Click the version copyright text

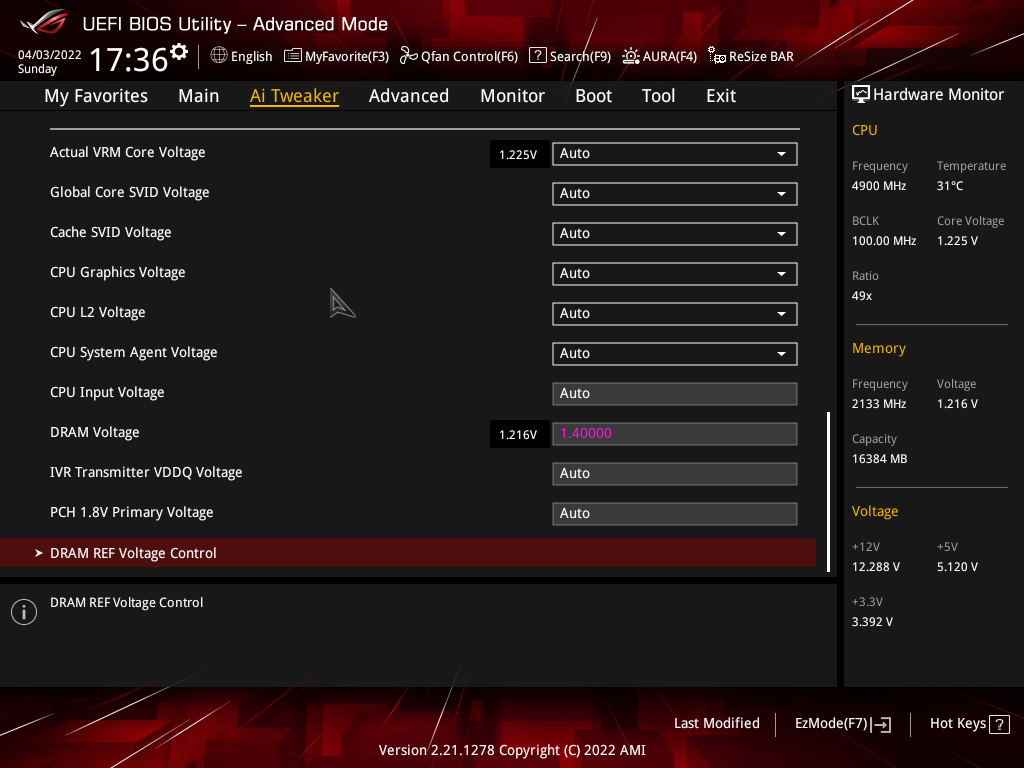pos(512,750)
